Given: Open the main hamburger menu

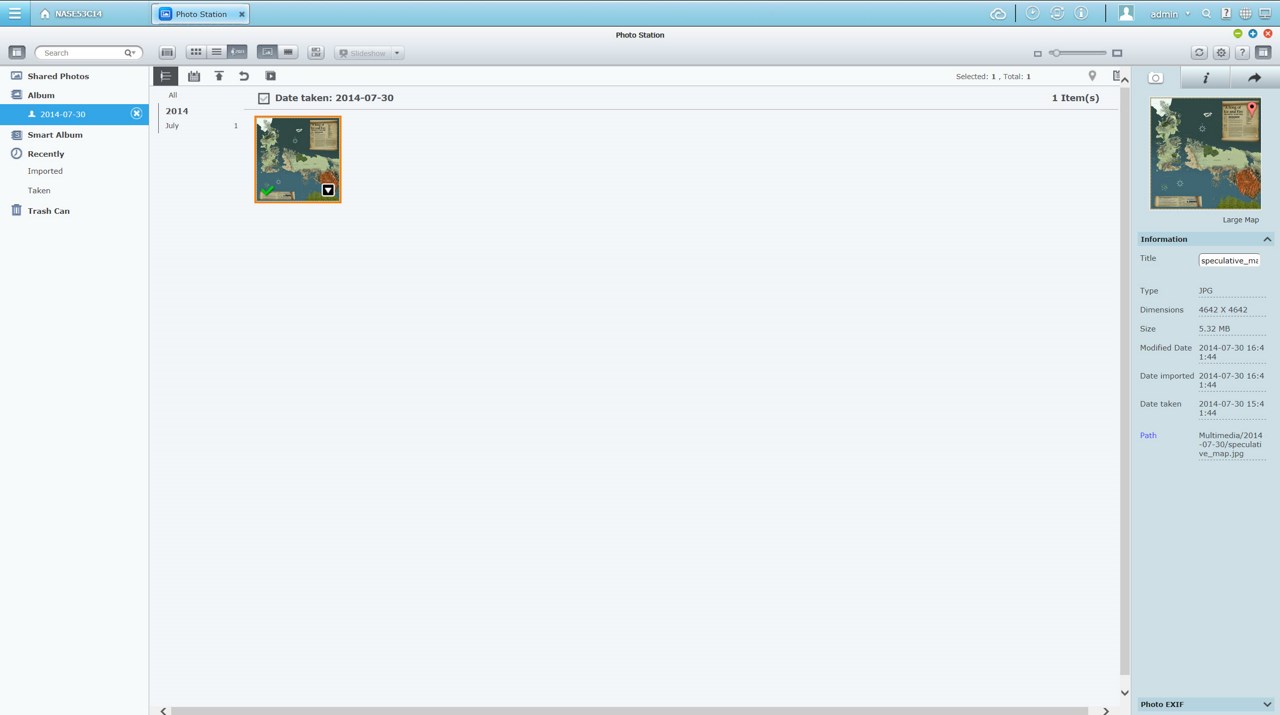Looking at the screenshot, I should click(x=15, y=14).
